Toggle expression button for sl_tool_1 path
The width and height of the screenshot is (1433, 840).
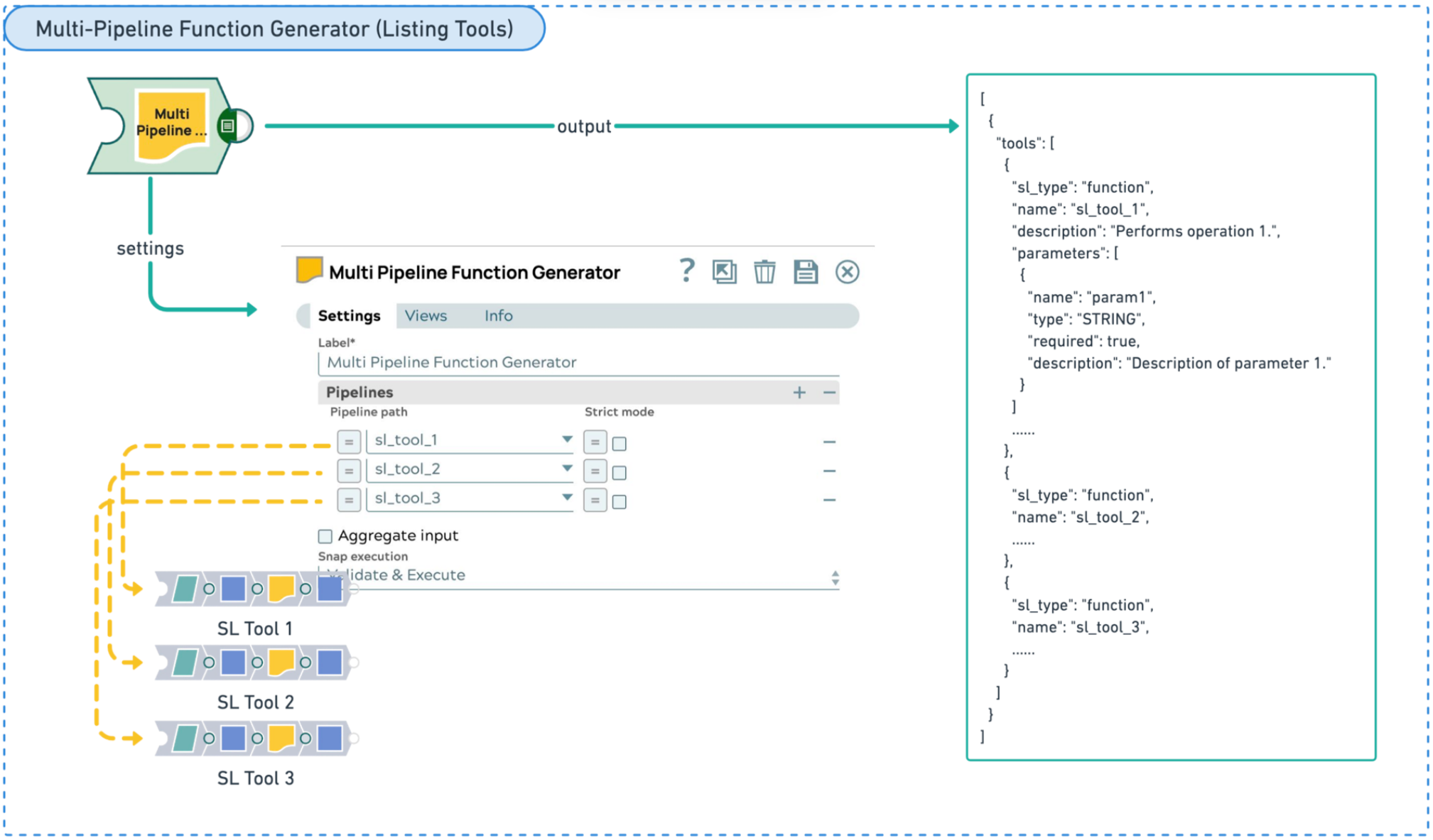[349, 442]
